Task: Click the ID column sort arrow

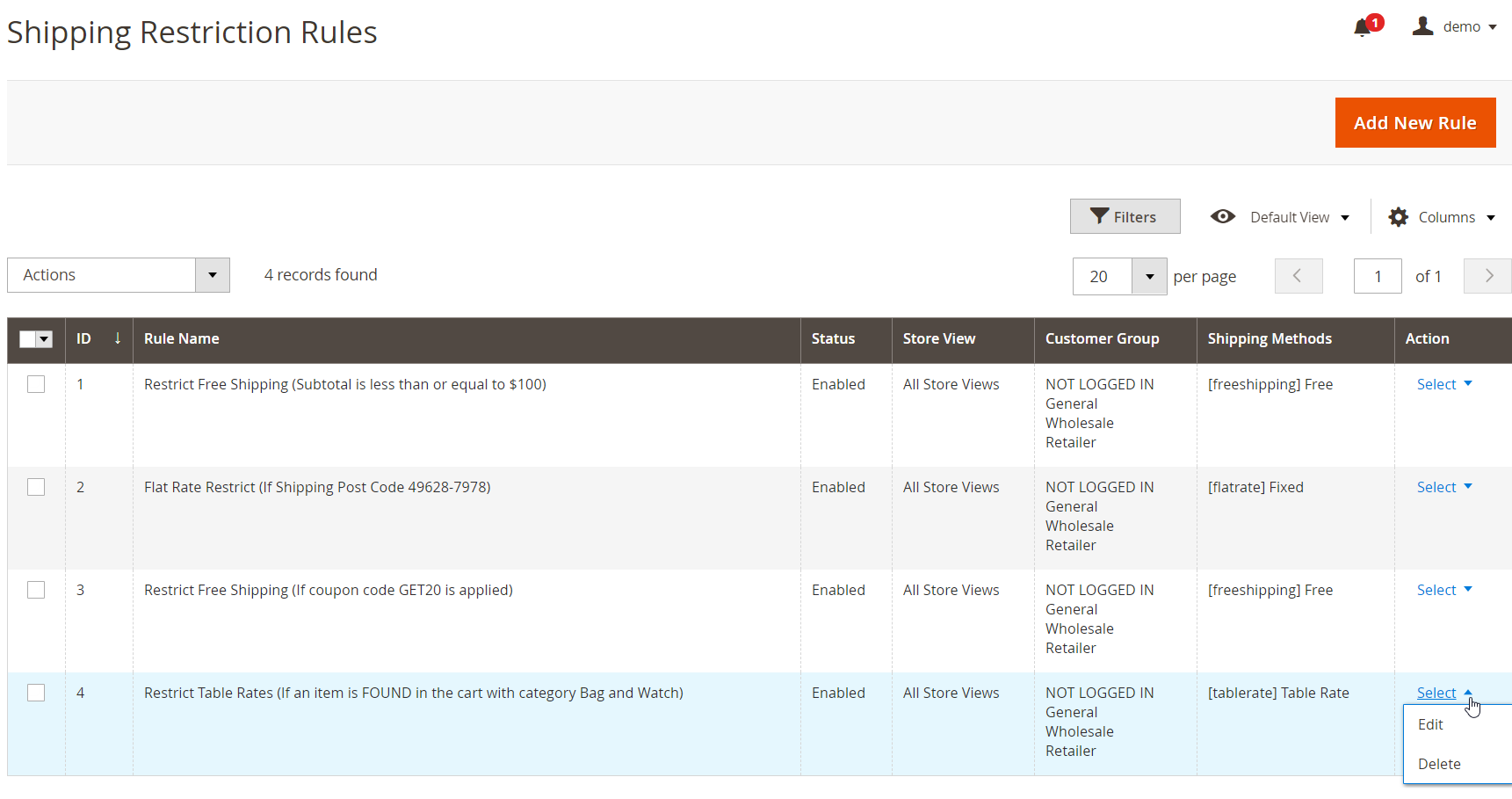Action: pos(117,338)
